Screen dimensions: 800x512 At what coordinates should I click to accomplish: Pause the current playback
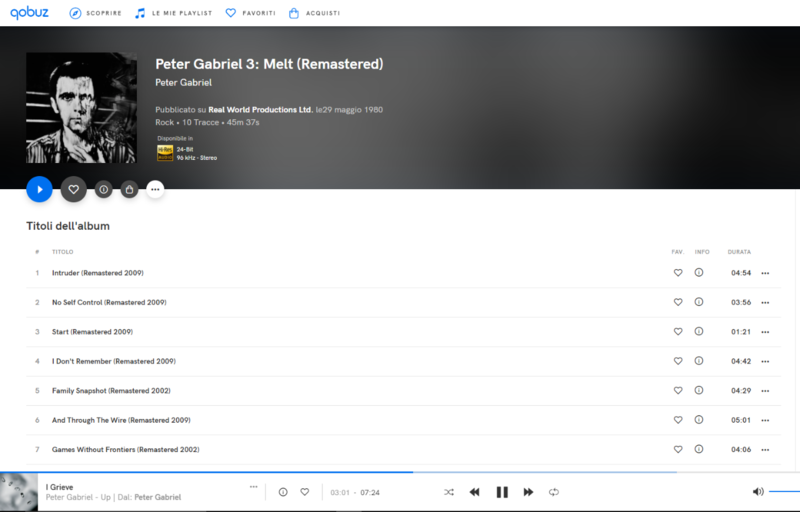[502, 492]
